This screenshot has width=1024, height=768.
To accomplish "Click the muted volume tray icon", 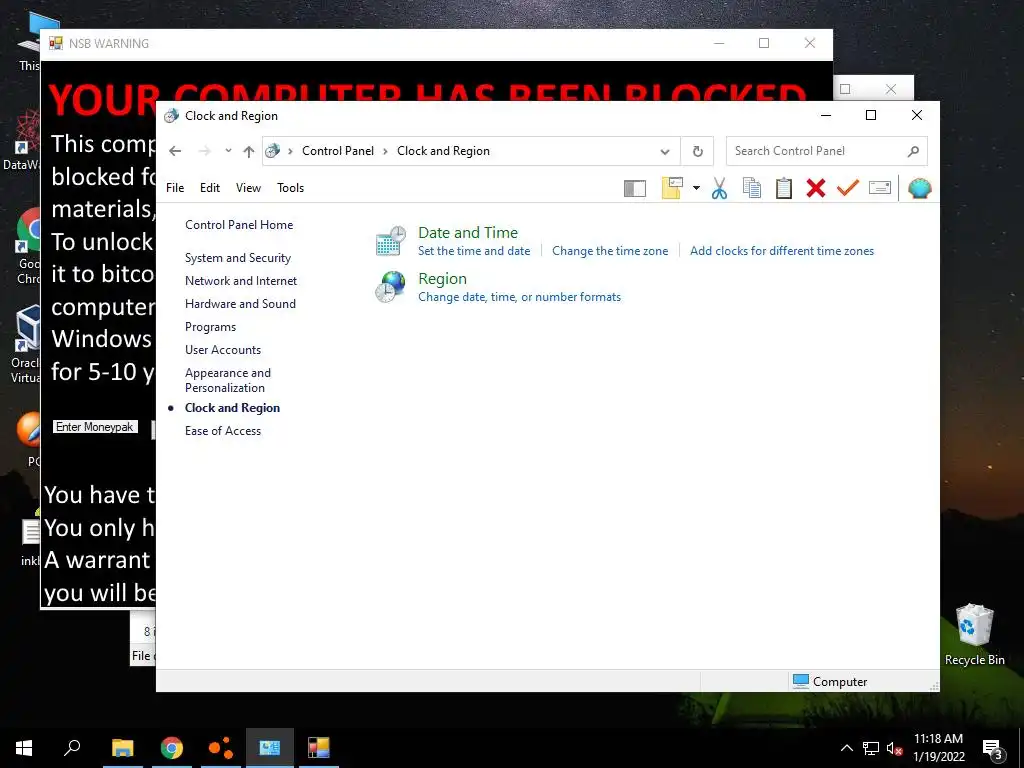I will click(x=895, y=748).
